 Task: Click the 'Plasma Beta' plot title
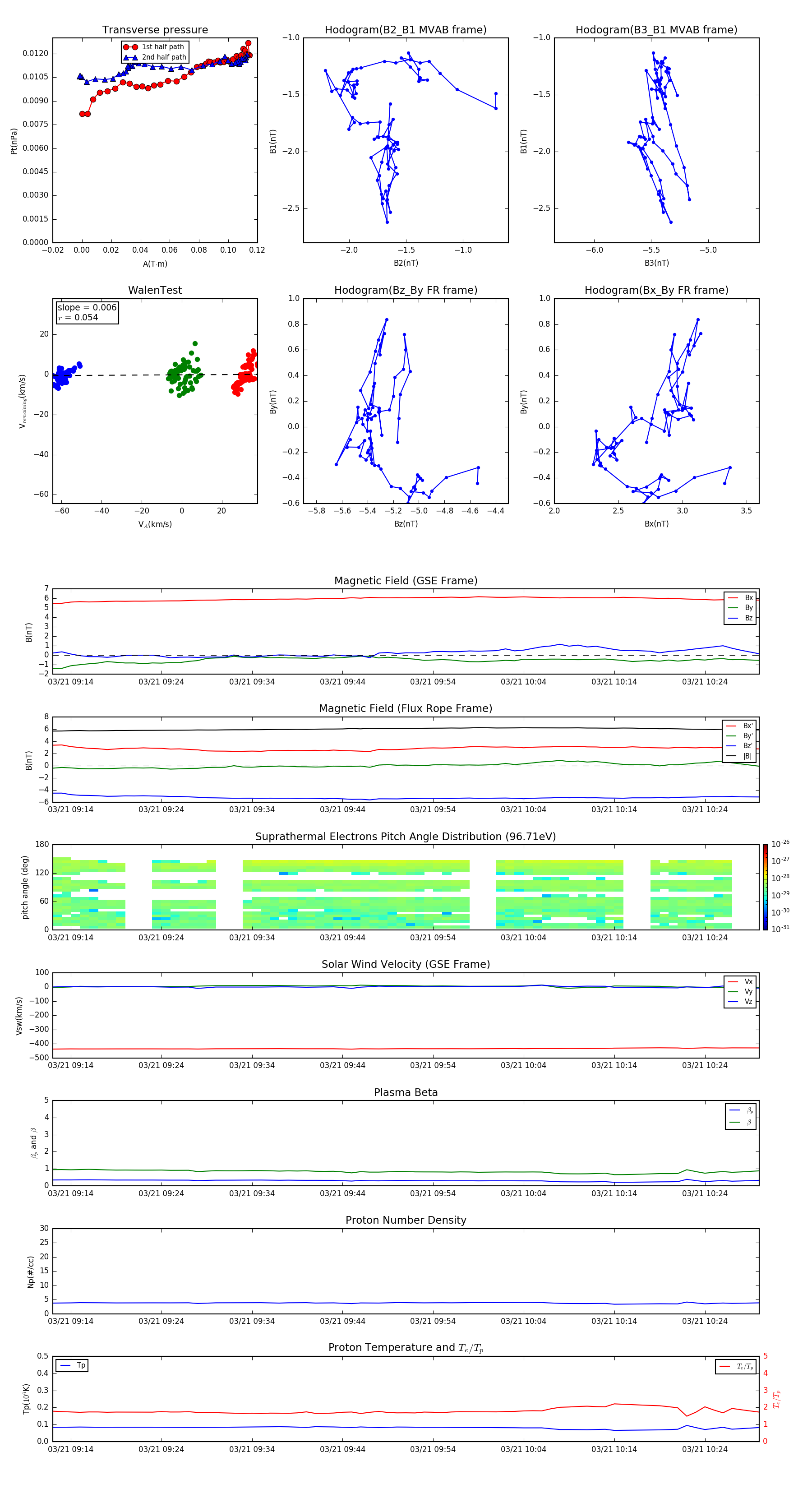click(406, 1093)
